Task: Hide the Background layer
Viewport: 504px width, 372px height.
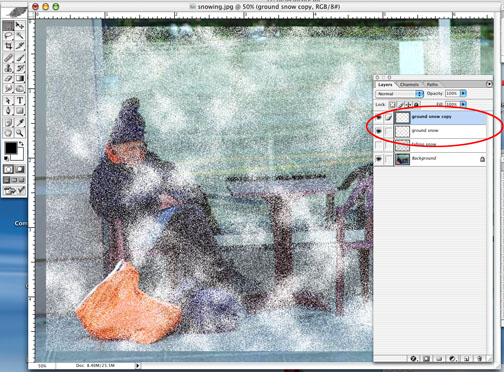Action: (x=379, y=159)
